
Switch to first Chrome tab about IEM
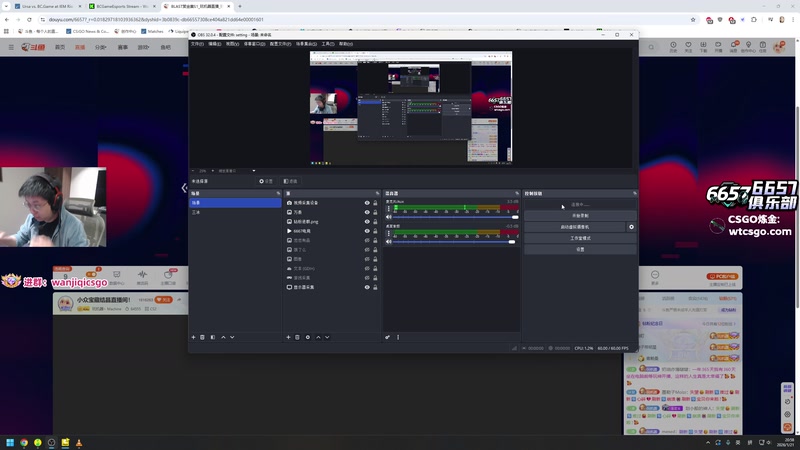pyautogui.click(x=48, y=6)
